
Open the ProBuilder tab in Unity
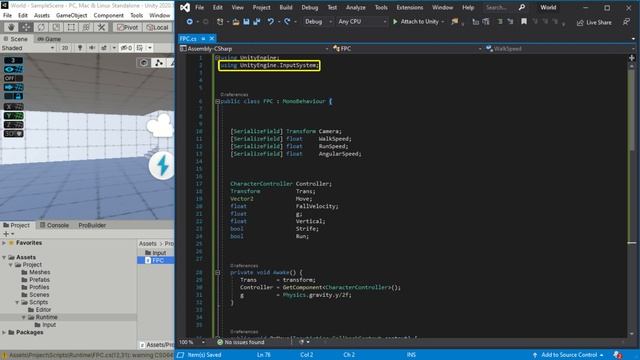click(92, 225)
